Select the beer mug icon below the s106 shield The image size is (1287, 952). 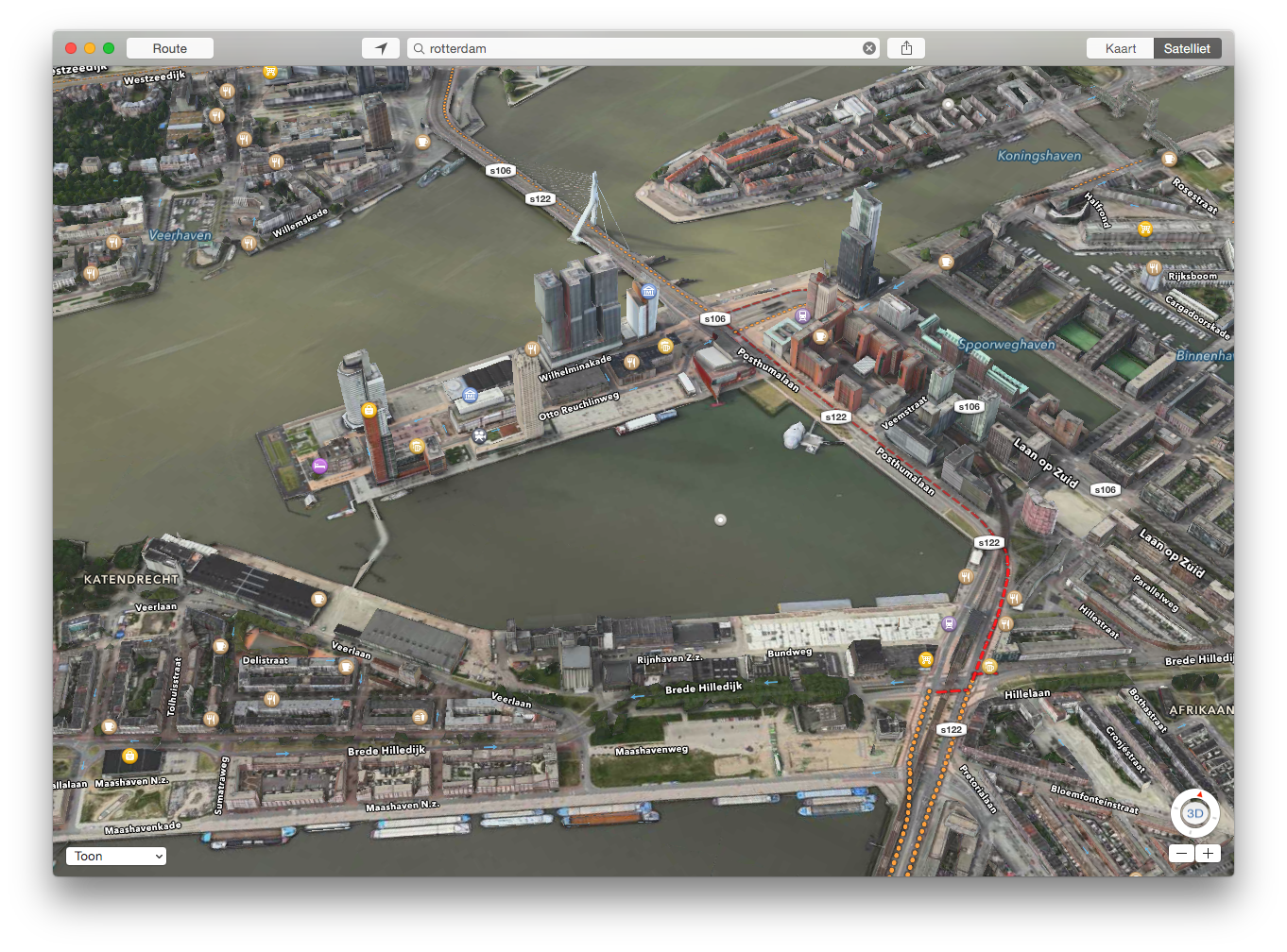(x=665, y=347)
